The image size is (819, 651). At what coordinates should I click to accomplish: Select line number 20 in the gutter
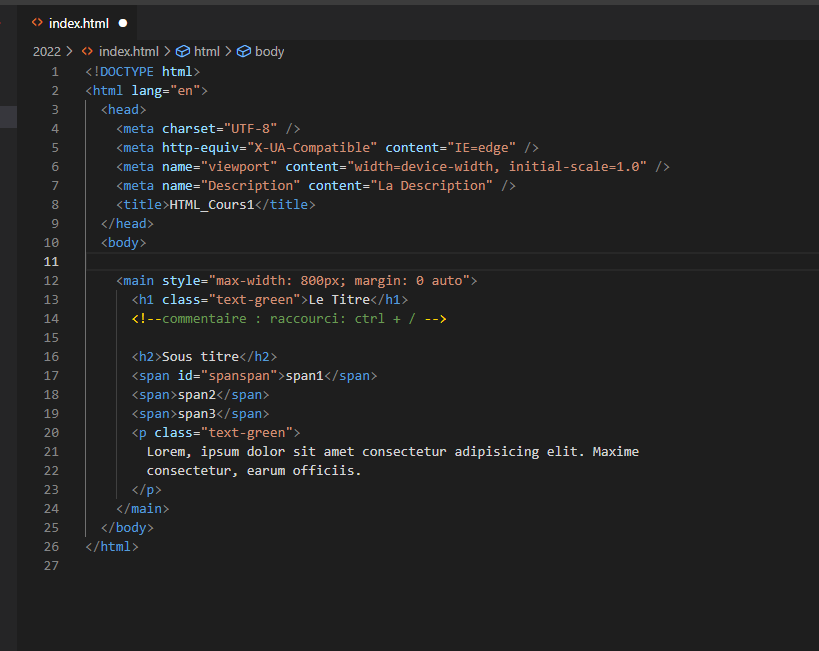click(51, 432)
